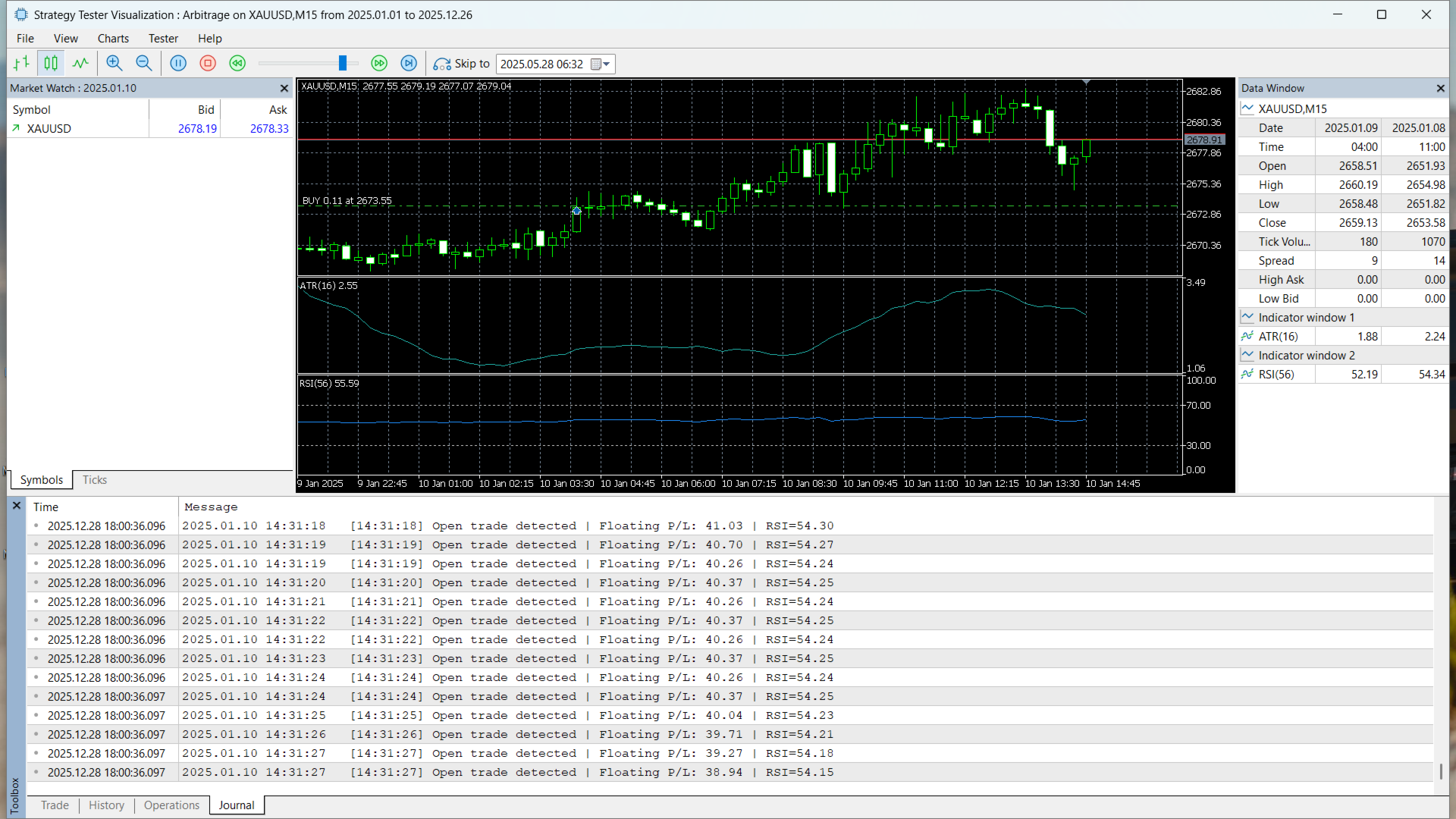Slow down testing speed with rewind icon
Image resolution: width=1456 pixels, height=819 pixels.
(x=237, y=64)
